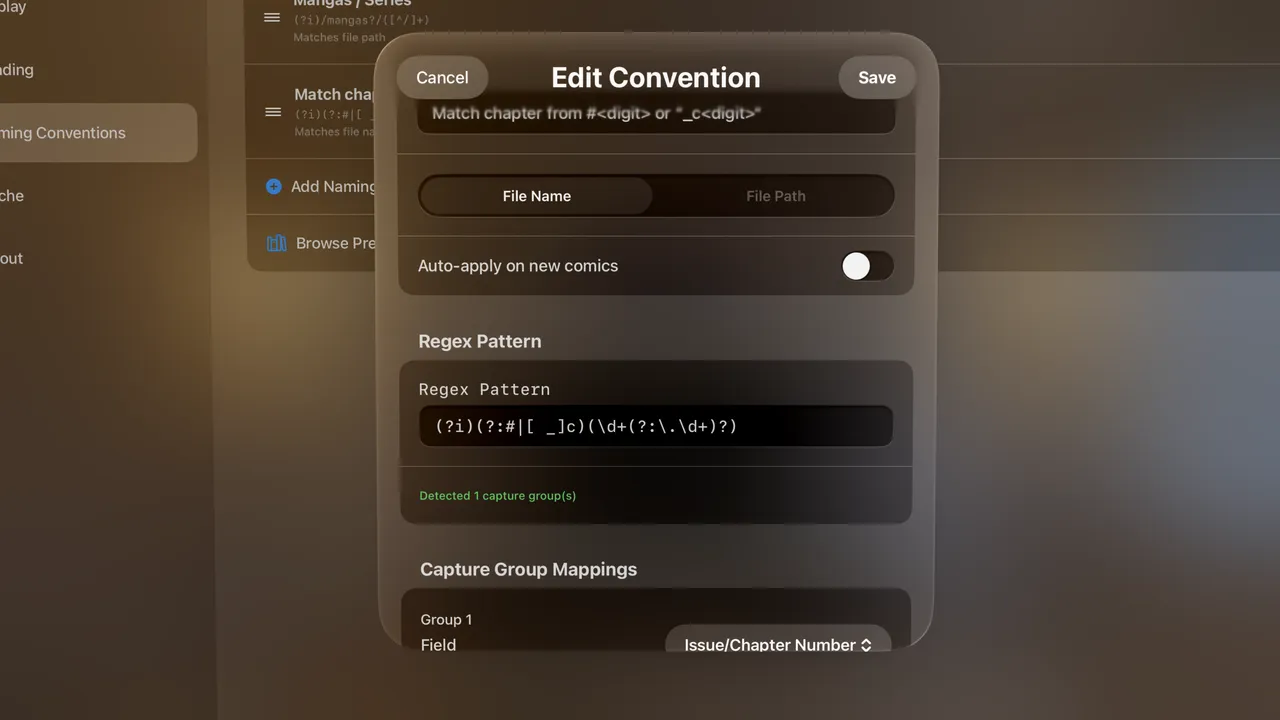Click the Browse Presets books icon
1280x720 pixels.
[x=276, y=243]
